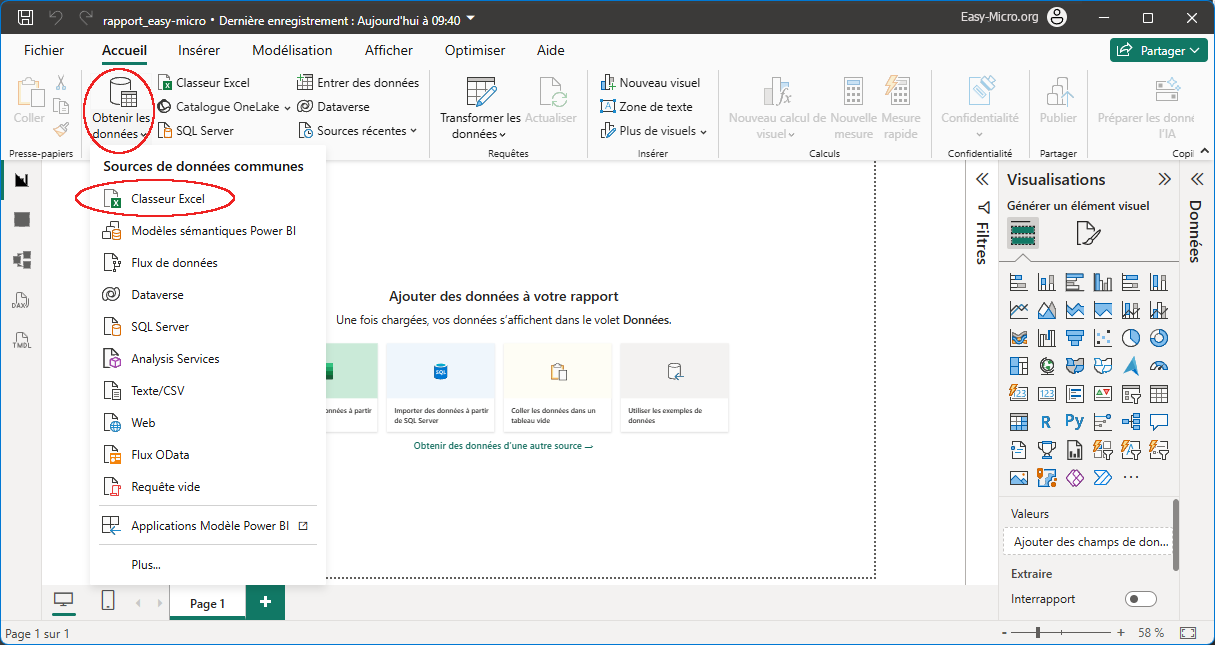Collapse the Filtres pane with chevron
This screenshot has height=645, width=1215.
tap(982, 179)
